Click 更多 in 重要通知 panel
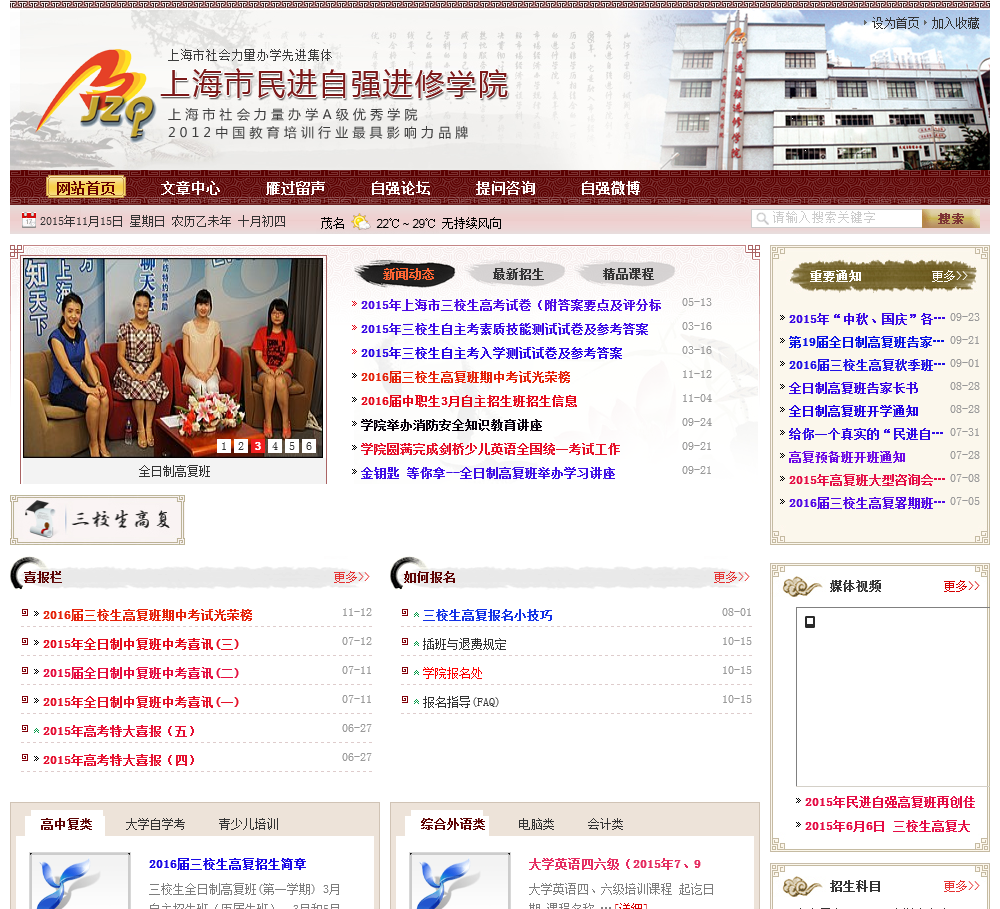The height and width of the screenshot is (909, 1000). (950, 276)
